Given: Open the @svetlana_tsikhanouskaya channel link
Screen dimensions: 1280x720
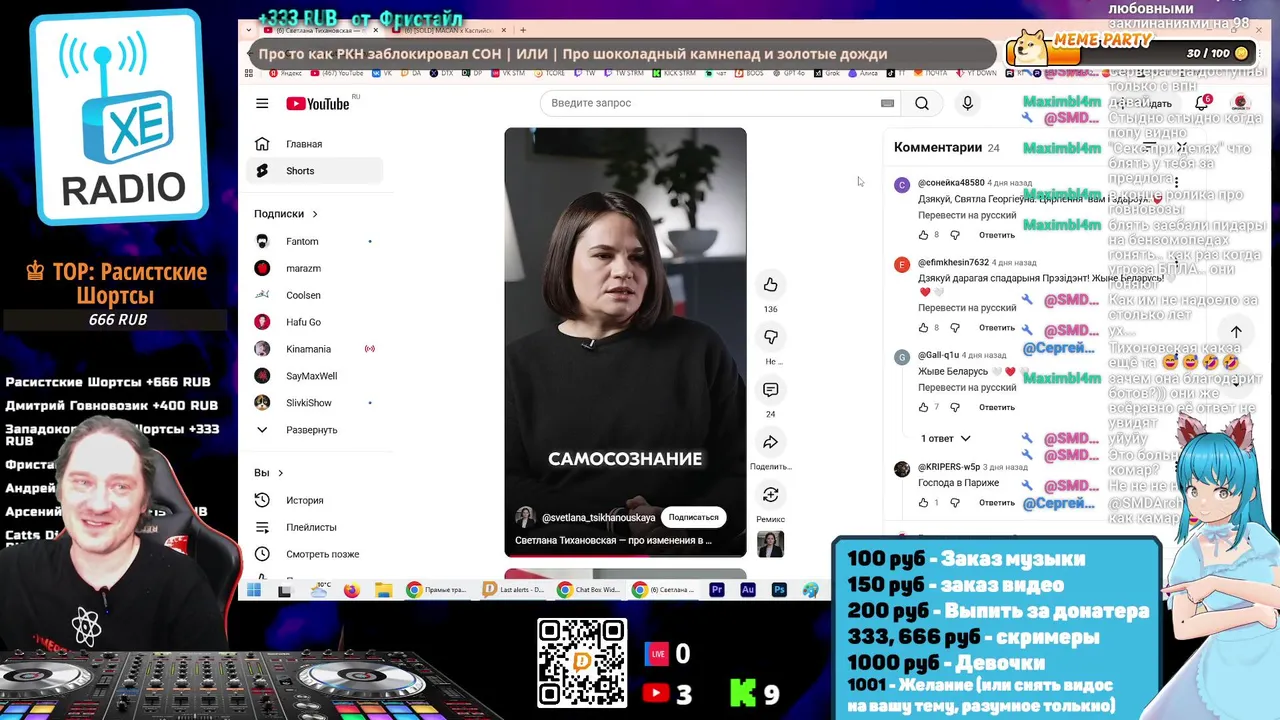Looking at the screenshot, I should pyautogui.click(x=598, y=518).
